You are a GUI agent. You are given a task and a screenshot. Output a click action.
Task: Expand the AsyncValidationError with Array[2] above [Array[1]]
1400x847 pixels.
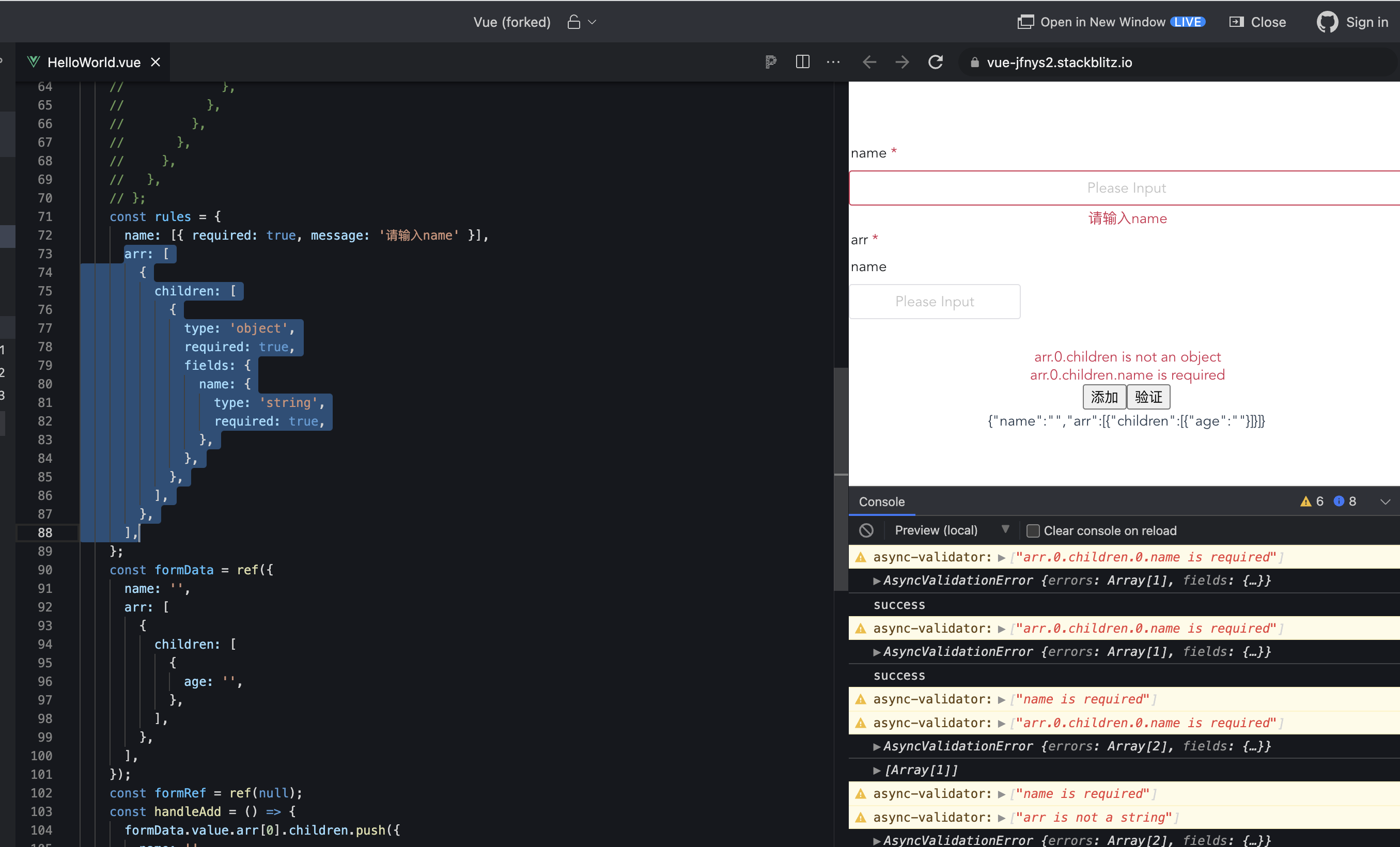tap(877, 747)
